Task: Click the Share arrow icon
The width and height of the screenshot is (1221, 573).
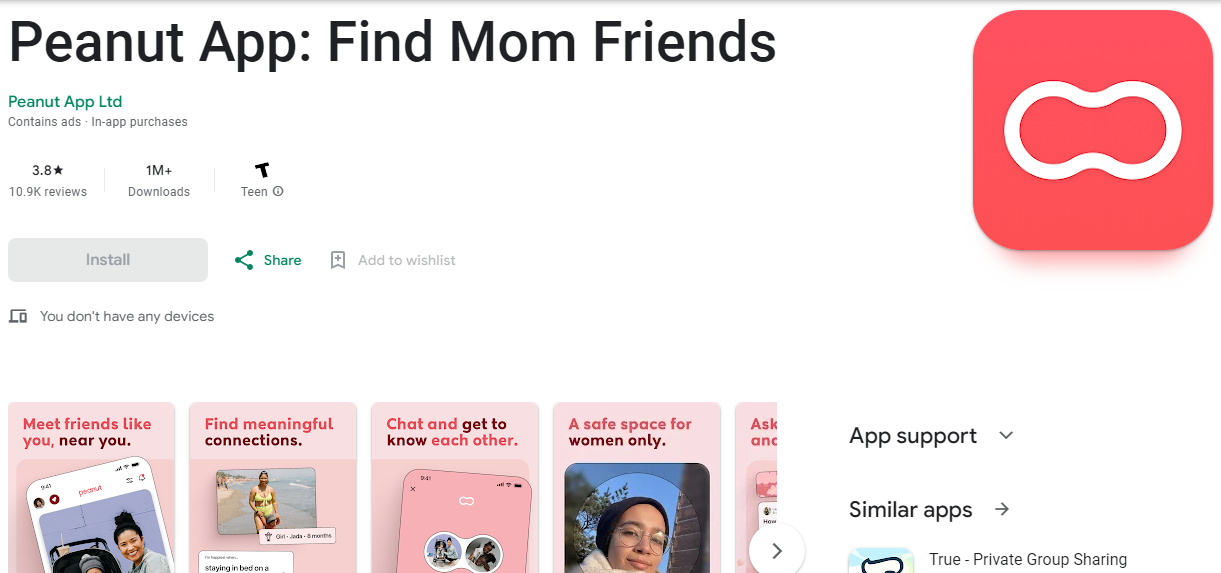Action: (x=243, y=260)
